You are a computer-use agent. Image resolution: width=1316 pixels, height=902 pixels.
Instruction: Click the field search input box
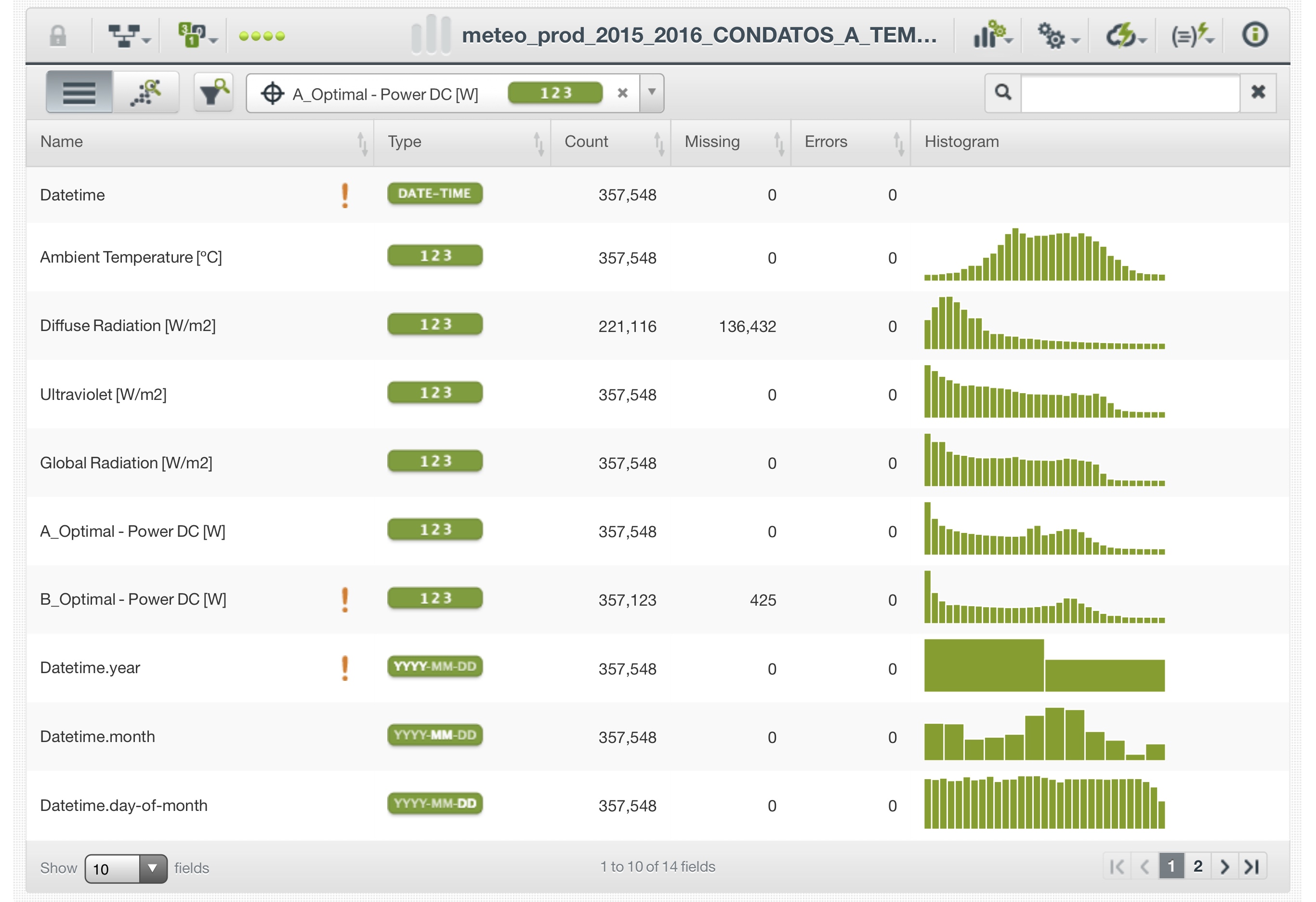[1129, 93]
